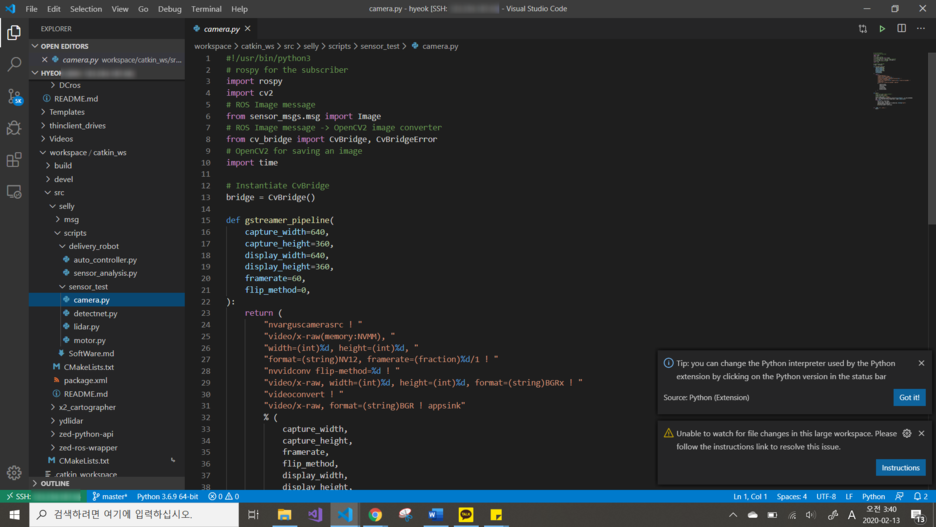Expand the Videos folder
This screenshot has width=936, height=527.
(x=61, y=139)
